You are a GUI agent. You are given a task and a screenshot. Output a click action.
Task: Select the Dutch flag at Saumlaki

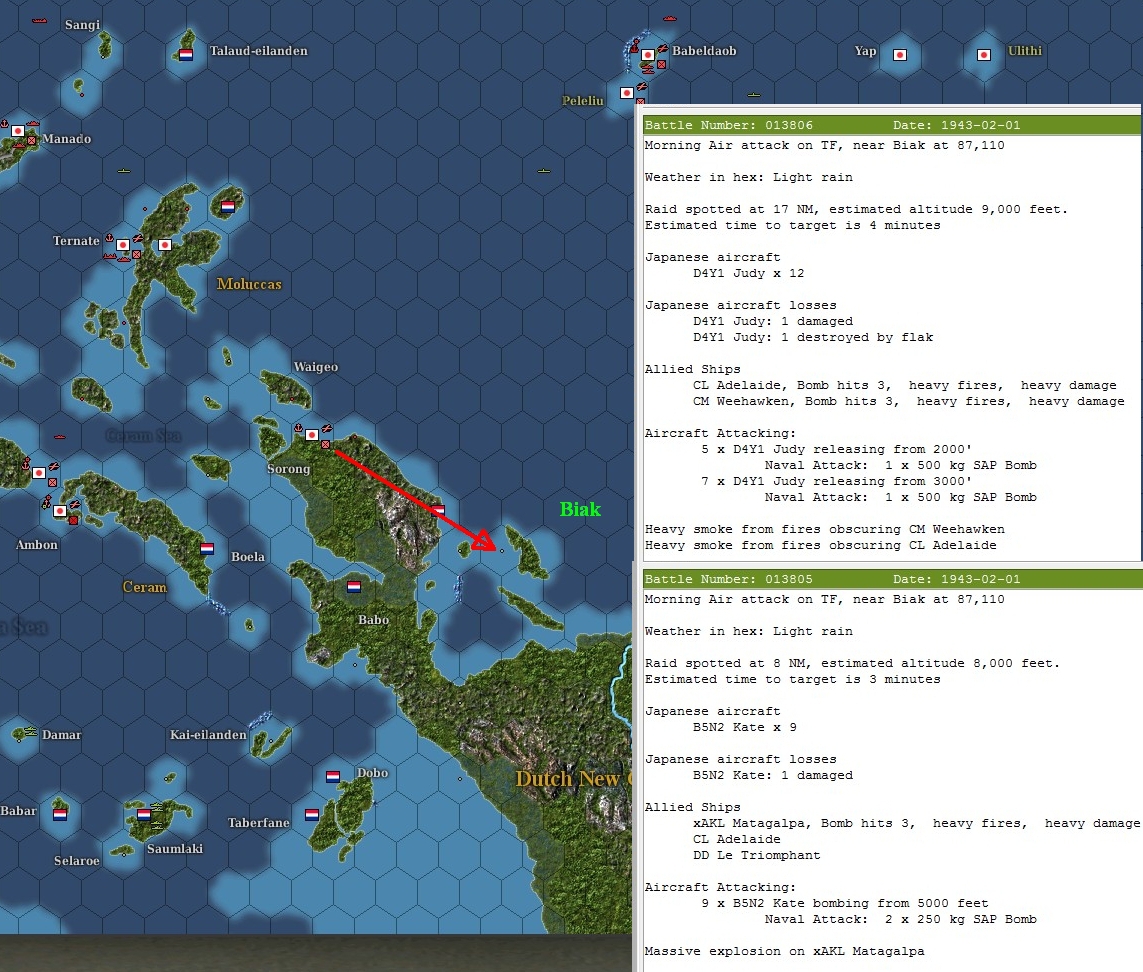(x=143, y=814)
